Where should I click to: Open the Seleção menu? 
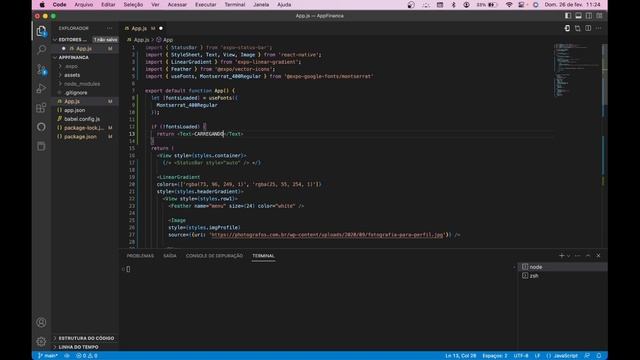click(x=133, y=5)
